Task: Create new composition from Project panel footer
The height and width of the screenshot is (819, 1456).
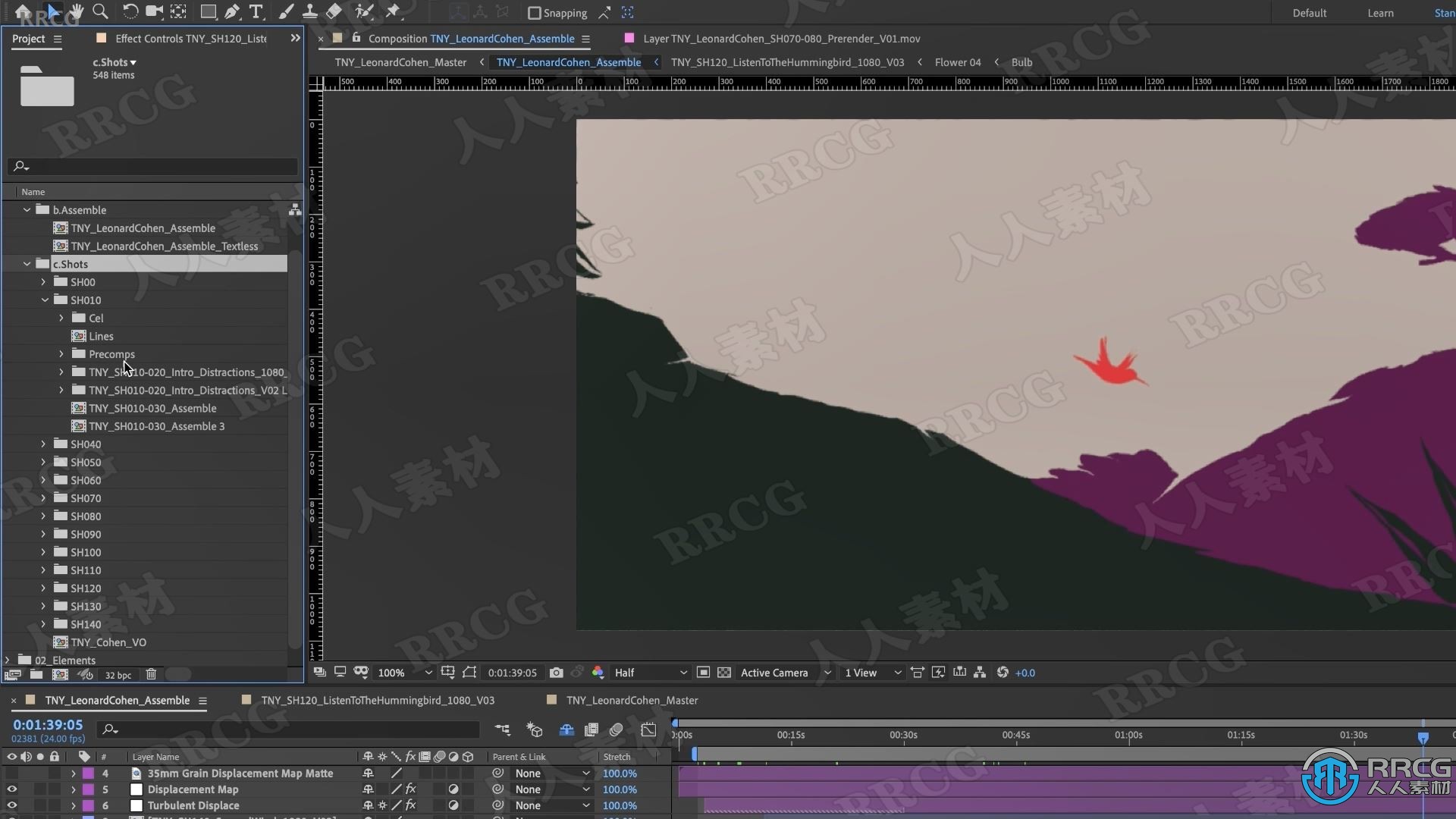Action: click(60, 674)
